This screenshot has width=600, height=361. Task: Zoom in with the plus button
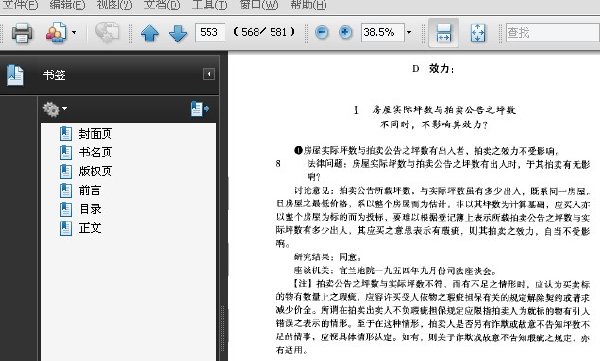pyautogui.click(x=346, y=33)
